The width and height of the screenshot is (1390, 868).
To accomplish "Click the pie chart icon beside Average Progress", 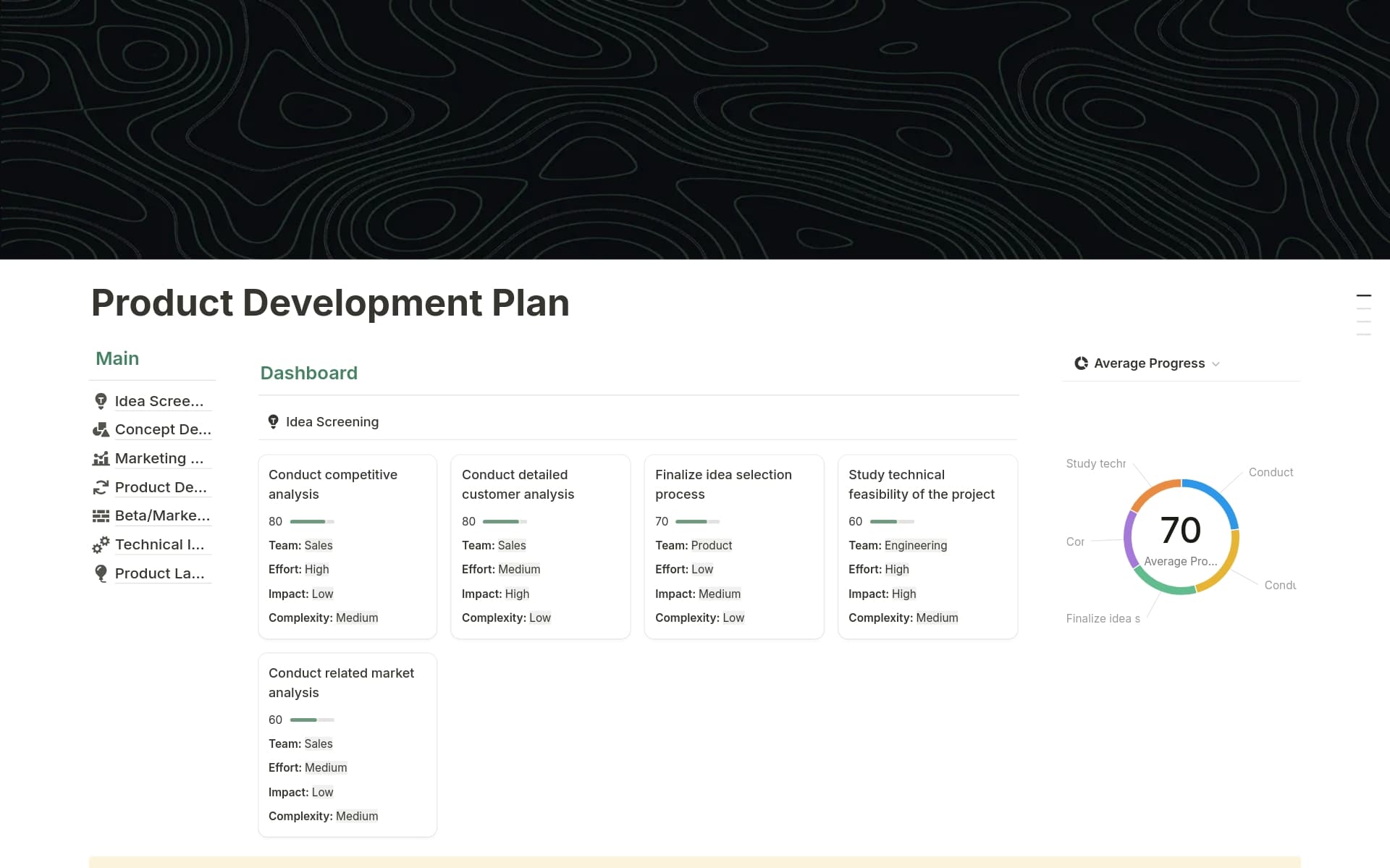I will 1081,363.
